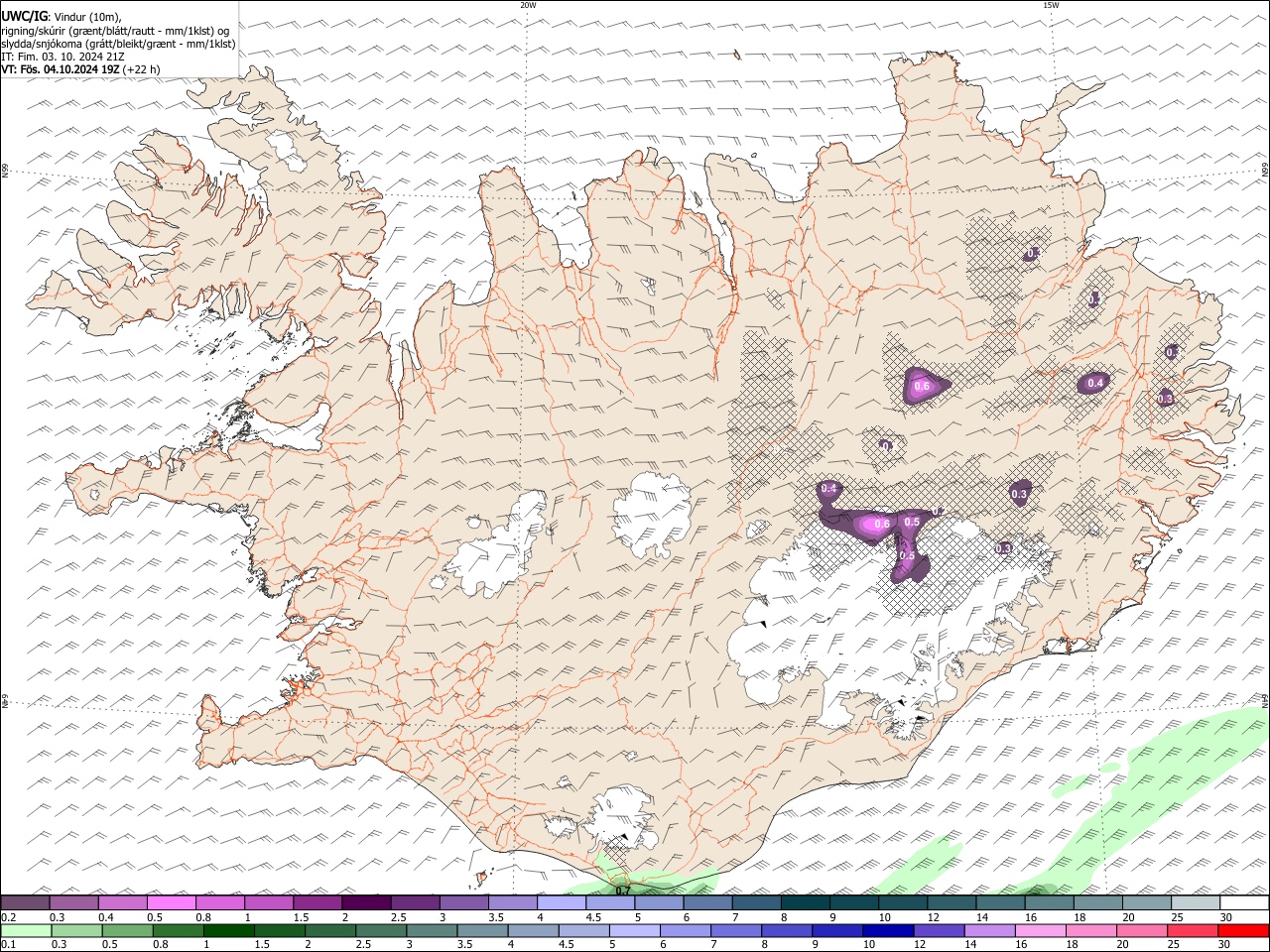The height and width of the screenshot is (952, 1270).
Task: Click the 0.7 value on the south coast
Action: click(622, 891)
